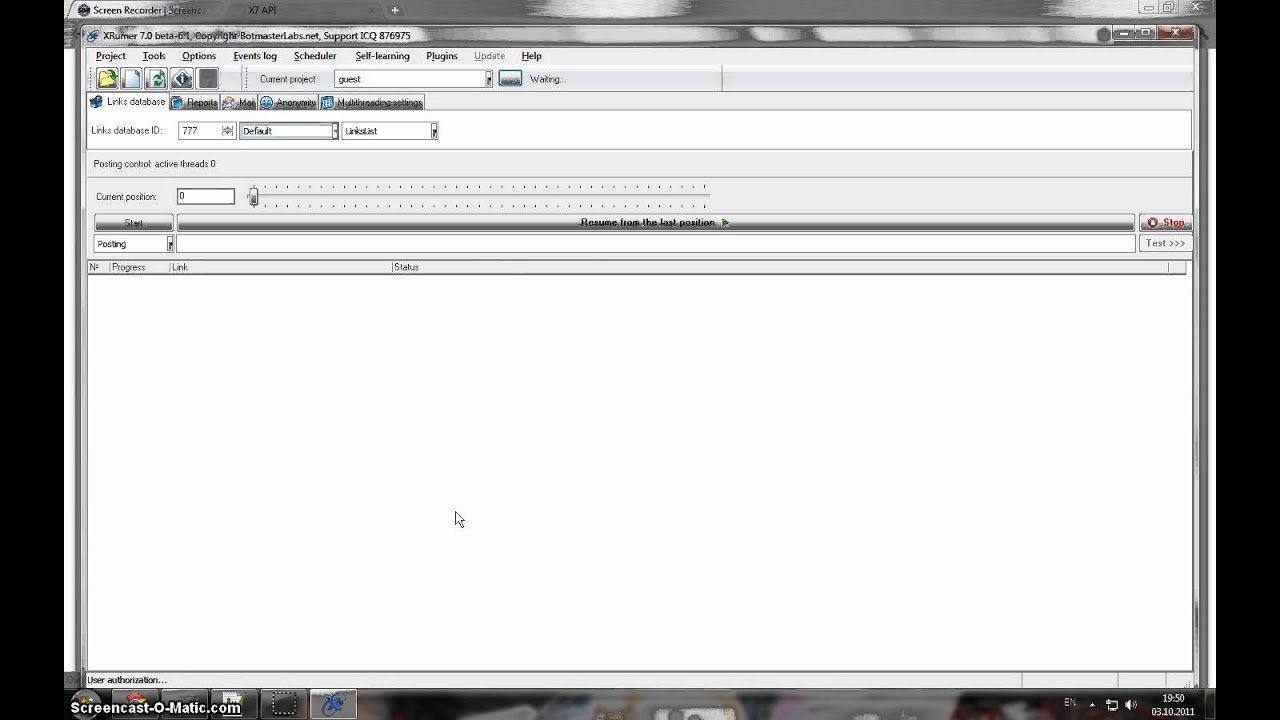Click the 'Posting control: active threads 0' text
Screen dimensions: 1280x720
tap(154, 164)
